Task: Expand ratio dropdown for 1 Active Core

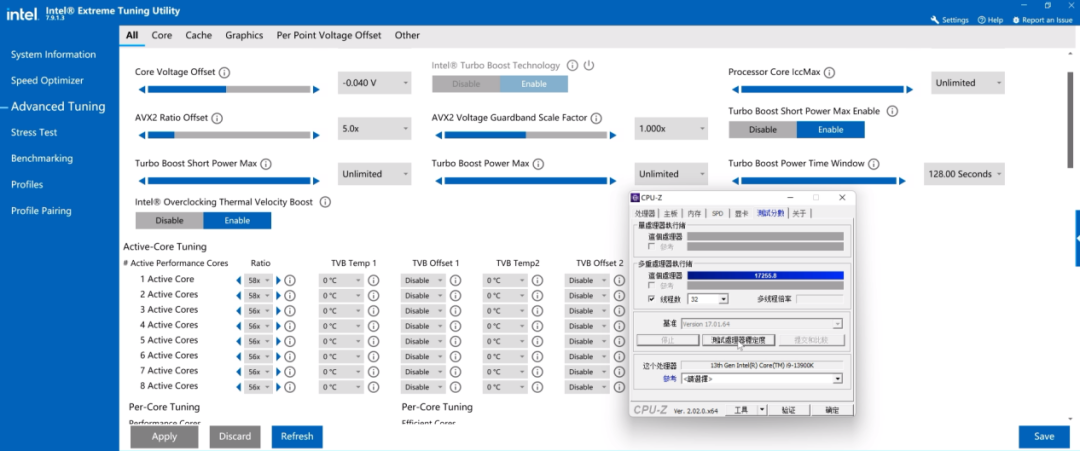Action: [x=259, y=281]
